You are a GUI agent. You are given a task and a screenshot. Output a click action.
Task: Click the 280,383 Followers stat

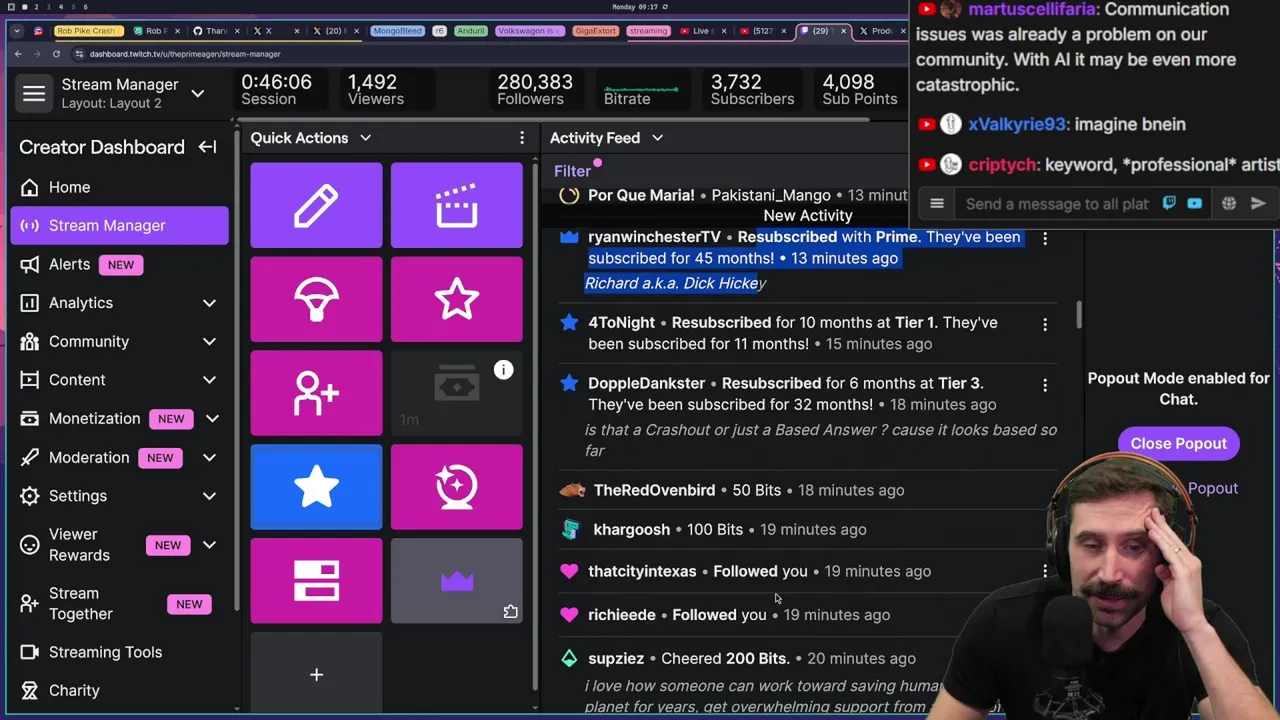point(535,90)
